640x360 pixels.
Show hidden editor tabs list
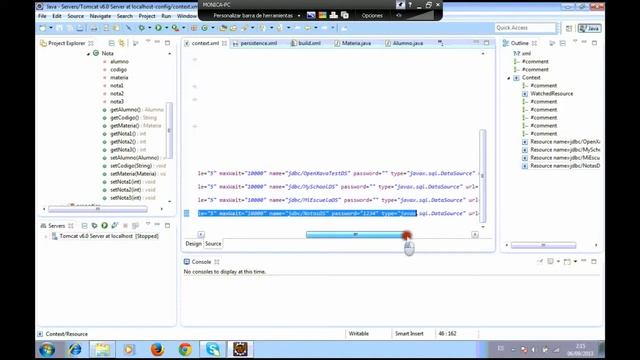pos(441,43)
